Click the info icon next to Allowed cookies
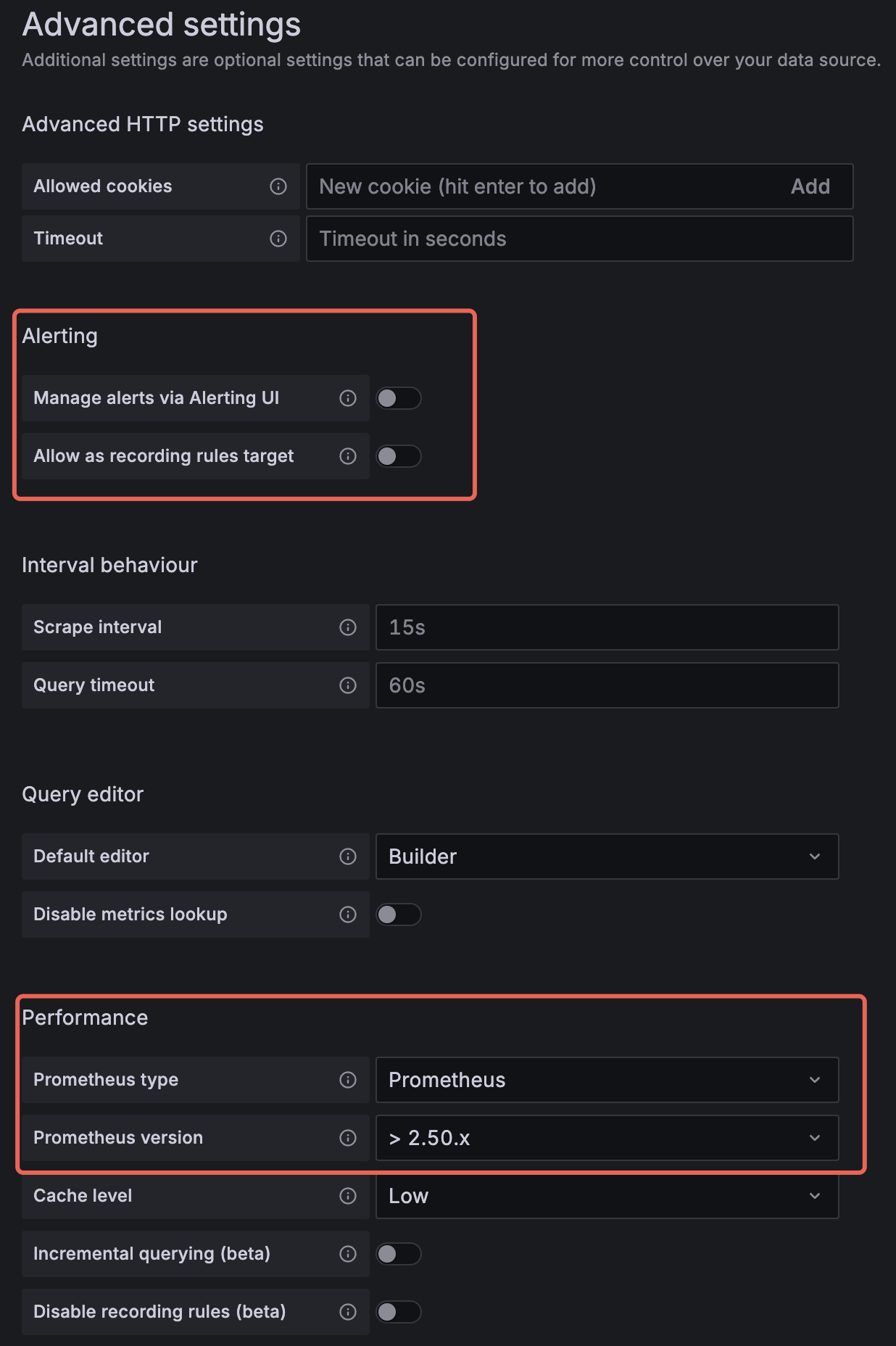Screen dimensions: 896x1346 click(x=278, y=186)
